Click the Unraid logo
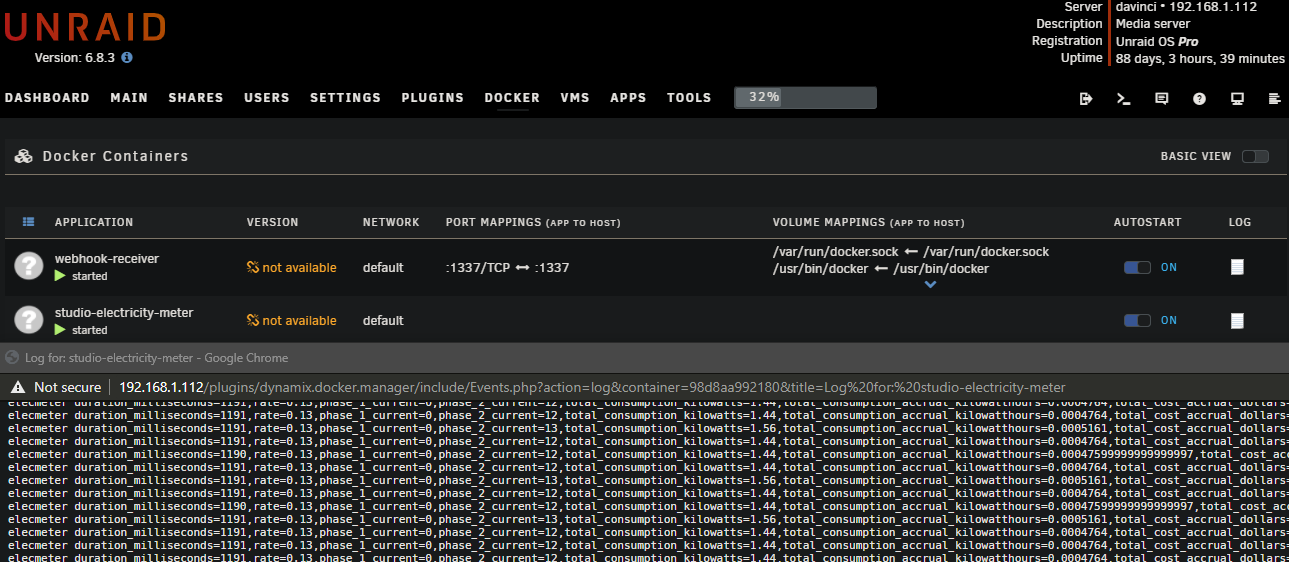The width and height of the screenshot is (1289, 562). [x=85, y=27]
